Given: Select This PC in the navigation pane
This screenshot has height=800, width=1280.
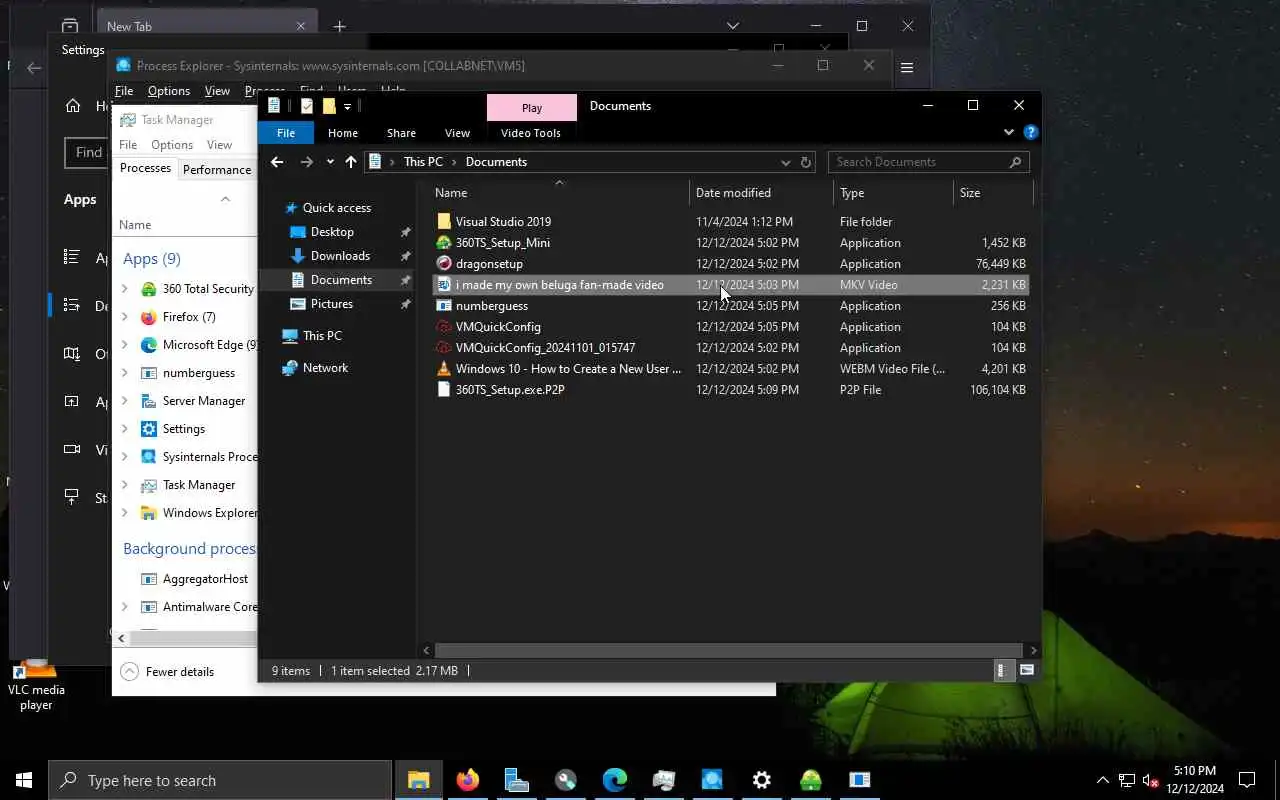Looking at the screenshot, I should [322, 336].
